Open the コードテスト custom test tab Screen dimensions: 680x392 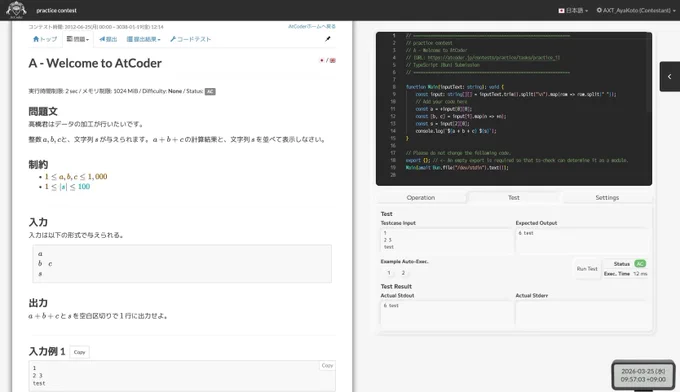[x=190, y=39]
